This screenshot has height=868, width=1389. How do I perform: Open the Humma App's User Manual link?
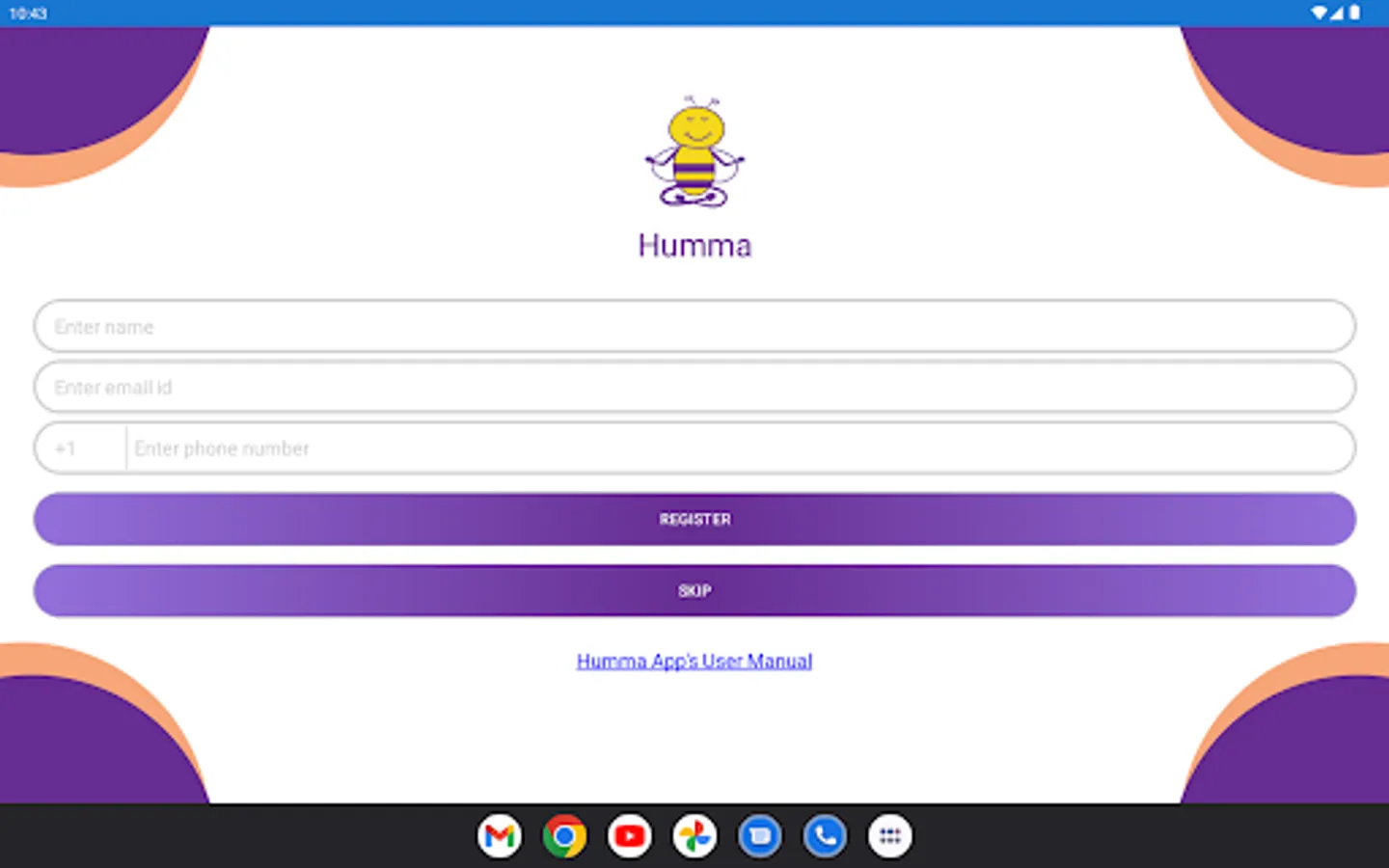[x=694, y=661]
